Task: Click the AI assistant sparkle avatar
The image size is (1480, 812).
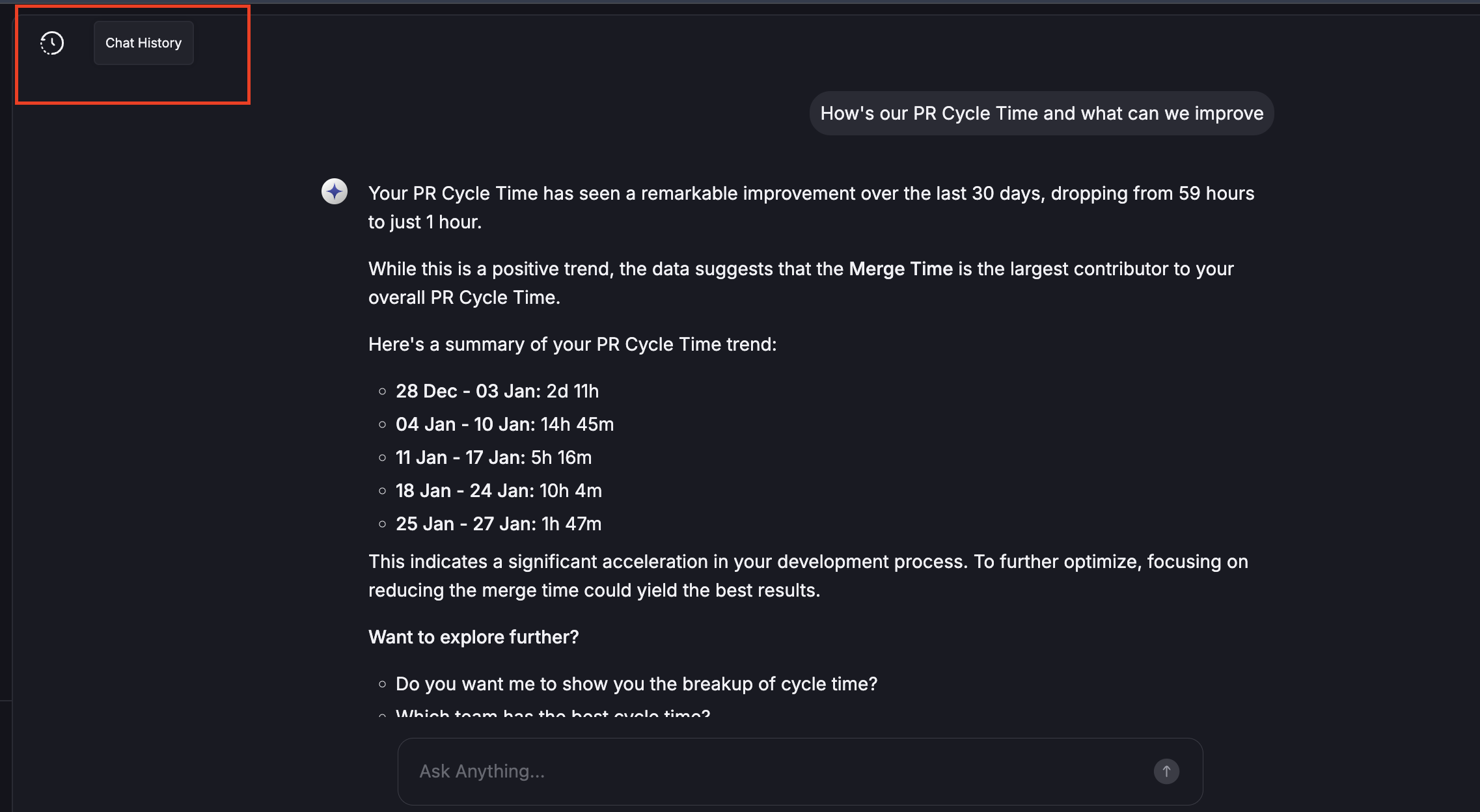Action: 335,191
